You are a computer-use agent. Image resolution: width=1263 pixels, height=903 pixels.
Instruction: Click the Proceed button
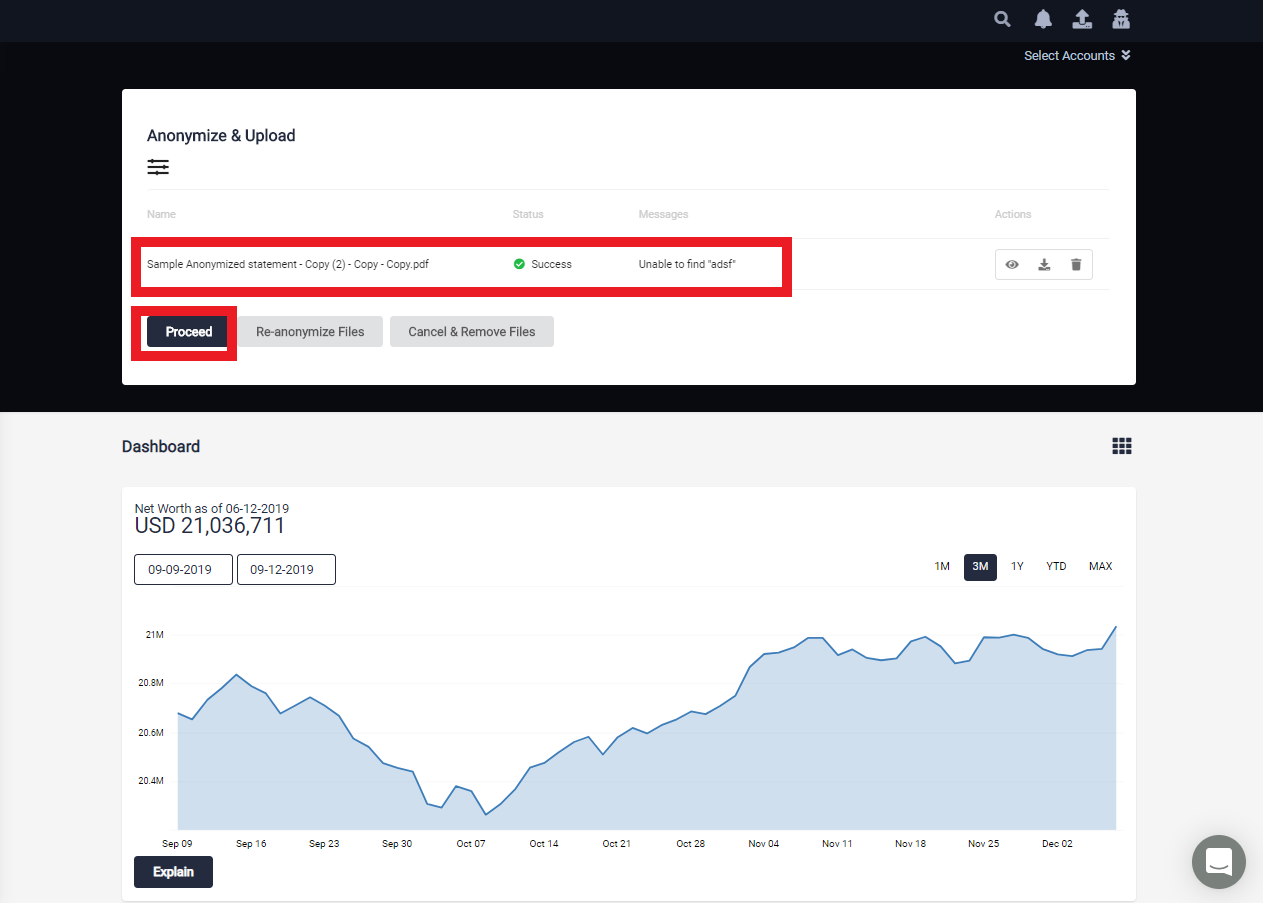tap(189, 332)
